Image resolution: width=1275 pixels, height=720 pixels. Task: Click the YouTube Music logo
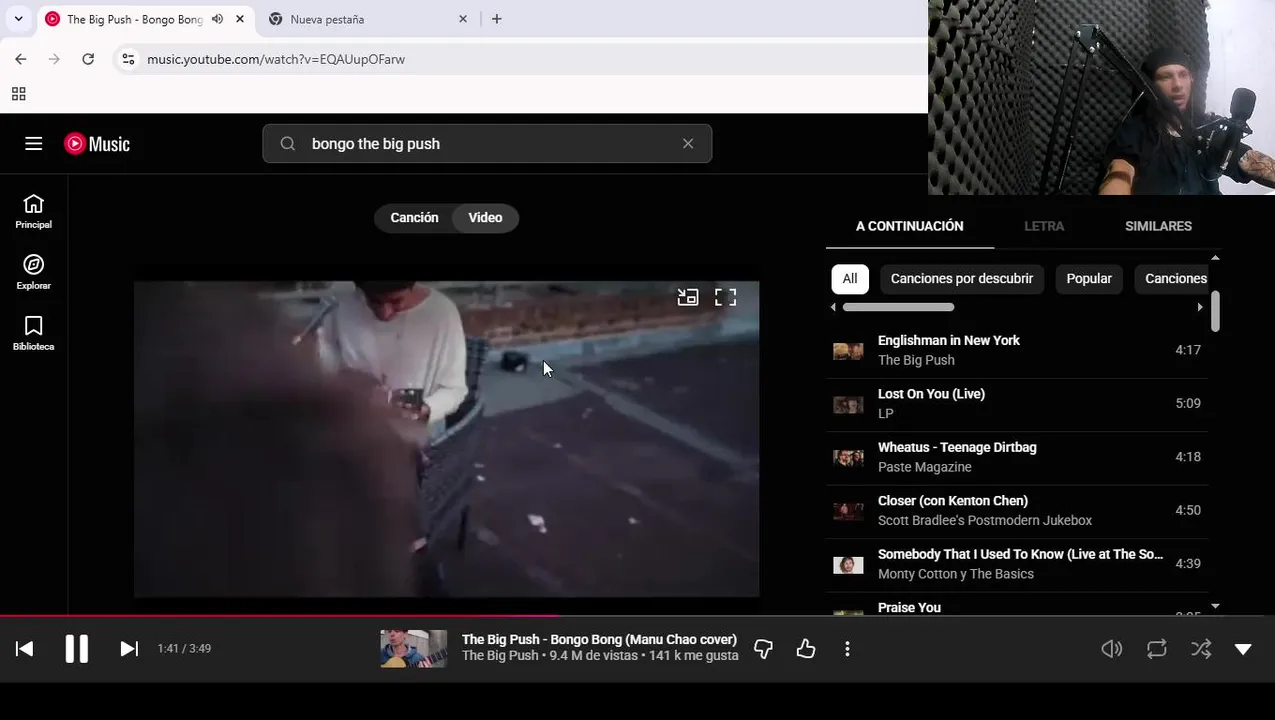point(97,144)
